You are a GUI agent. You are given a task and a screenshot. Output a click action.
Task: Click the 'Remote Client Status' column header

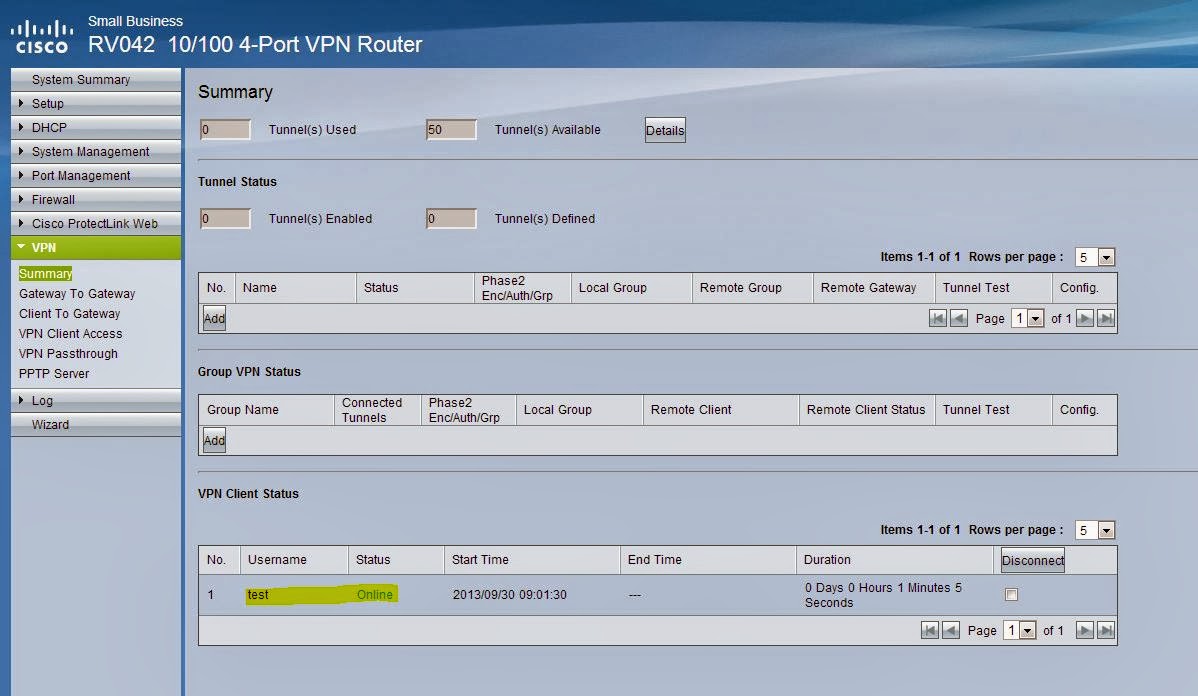tap(866, 410)
